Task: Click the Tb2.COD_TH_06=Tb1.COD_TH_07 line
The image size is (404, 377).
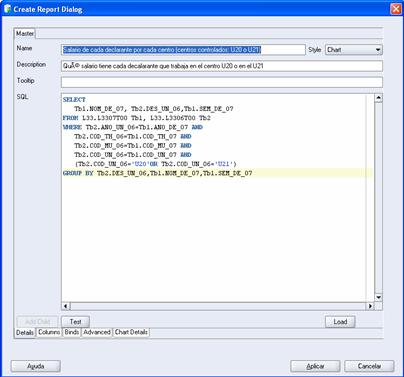Action: 133,136
